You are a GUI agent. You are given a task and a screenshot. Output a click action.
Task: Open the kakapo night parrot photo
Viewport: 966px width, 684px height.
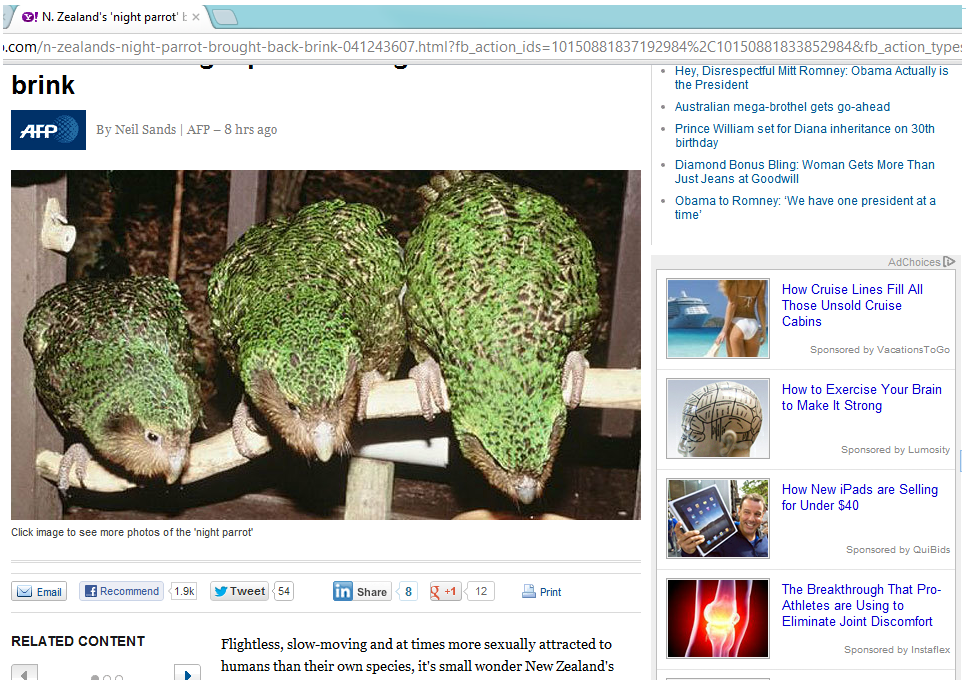coord(326,345)
